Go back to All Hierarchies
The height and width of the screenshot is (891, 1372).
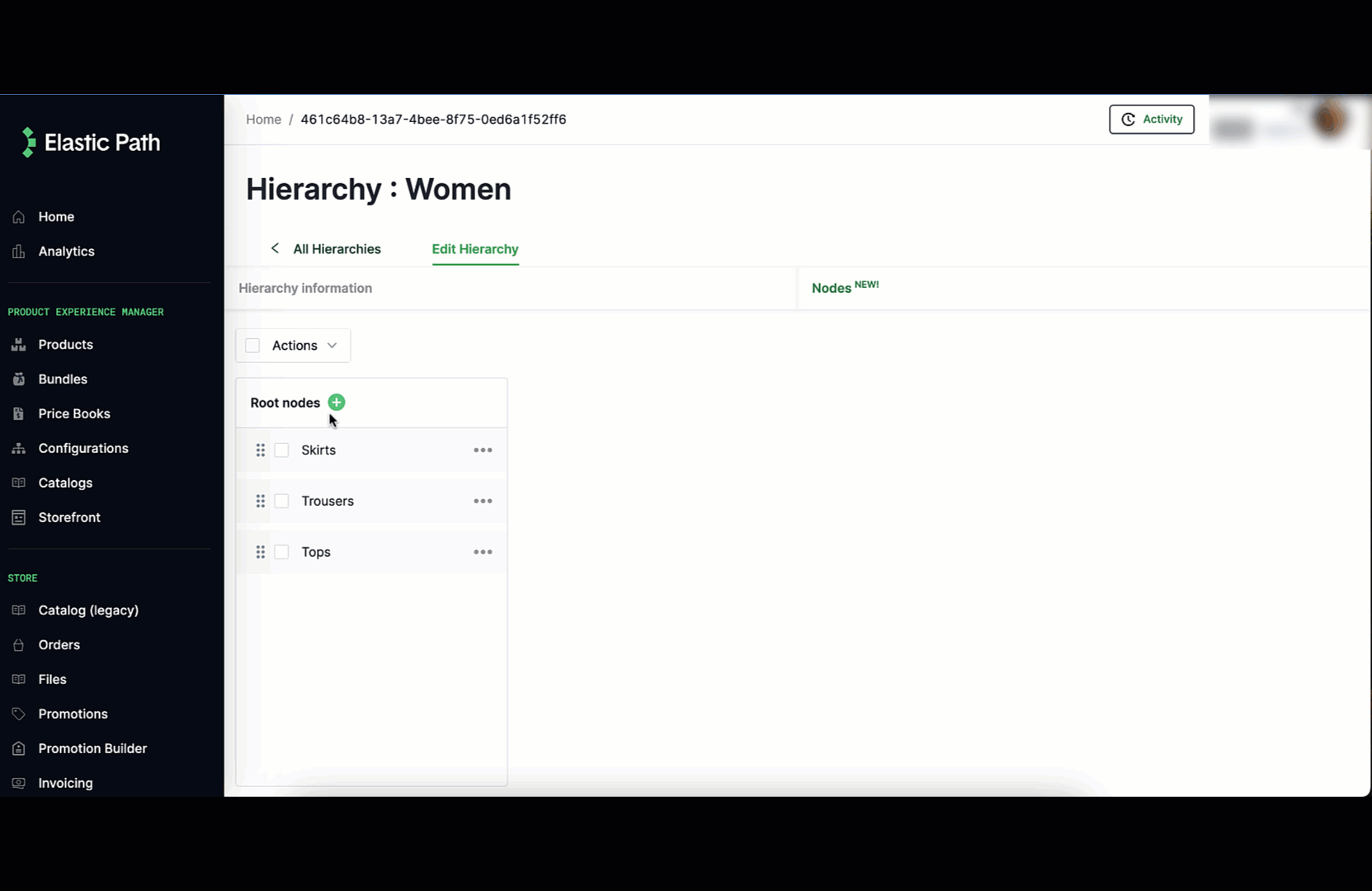pyautogui.click(x=336, y=249)
